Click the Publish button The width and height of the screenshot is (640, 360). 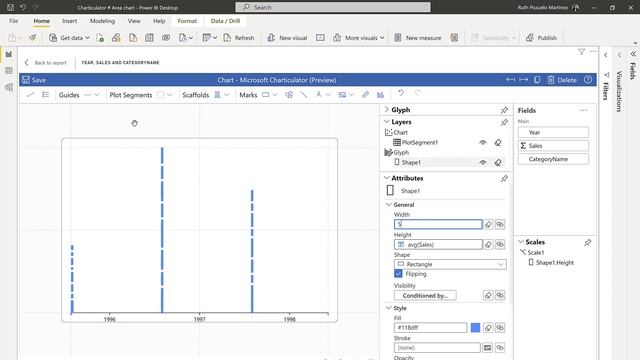coord(541,38)
